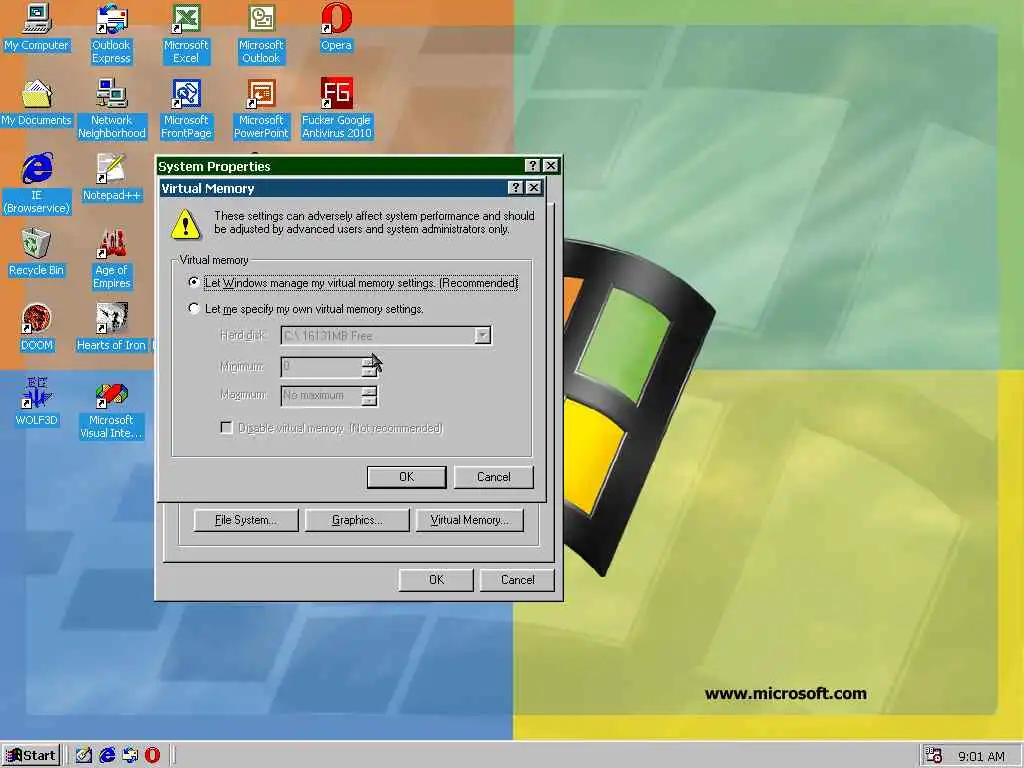
Task: Click Cancel in the System Properties window
Action: [x=517, y=580]
